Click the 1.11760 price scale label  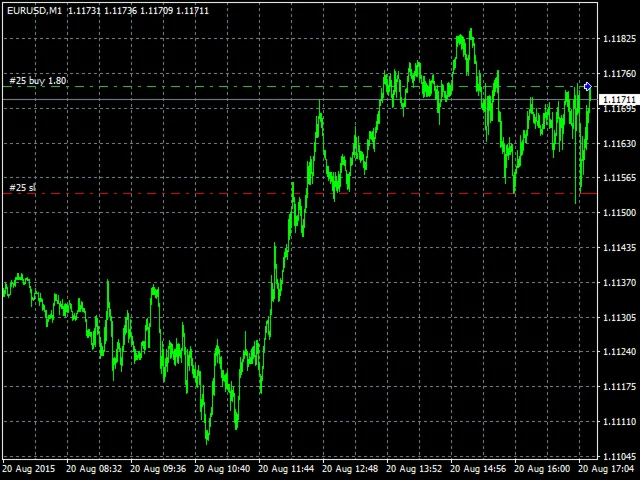(x=619, y=74)
